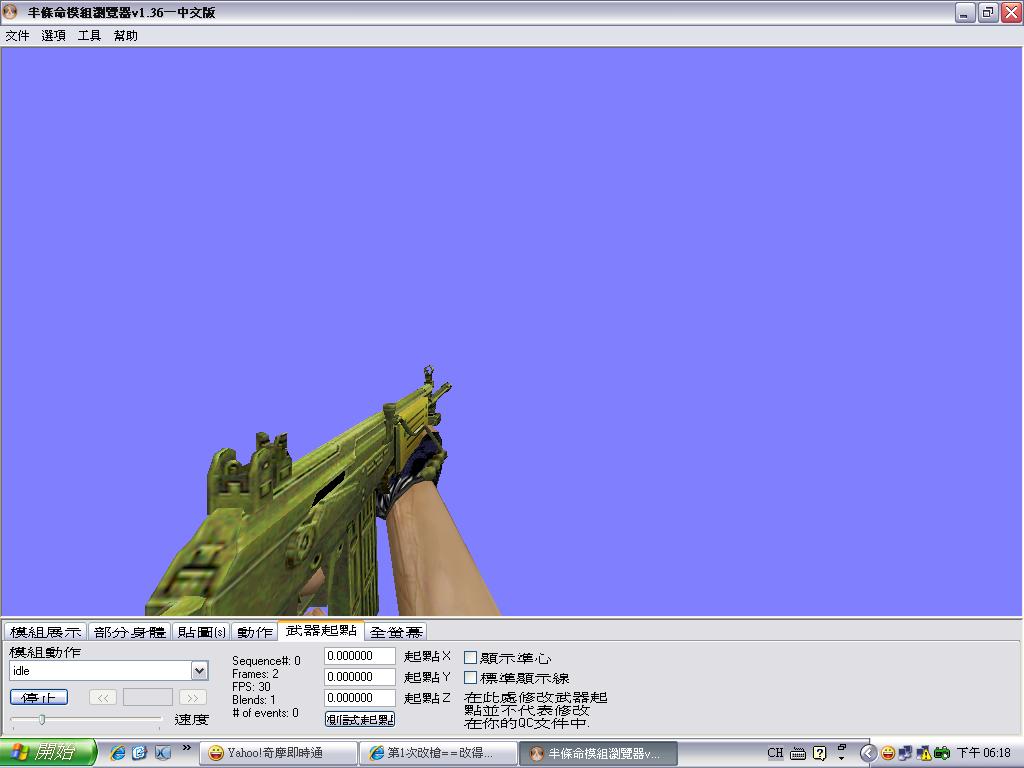The height and width of the screenshot is (768, 1024).
Task: Click the 起點X origin input field
Action: 360,656
